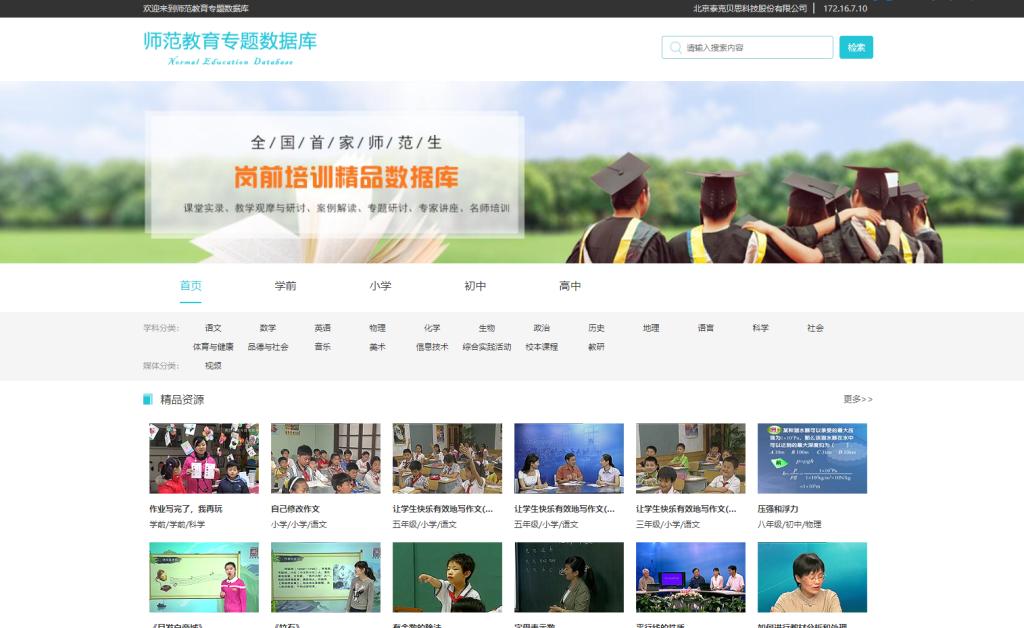The image size is (1024, 628).
Task: Click 更多>> to view more resources
Action: click(x=857, y=400)
